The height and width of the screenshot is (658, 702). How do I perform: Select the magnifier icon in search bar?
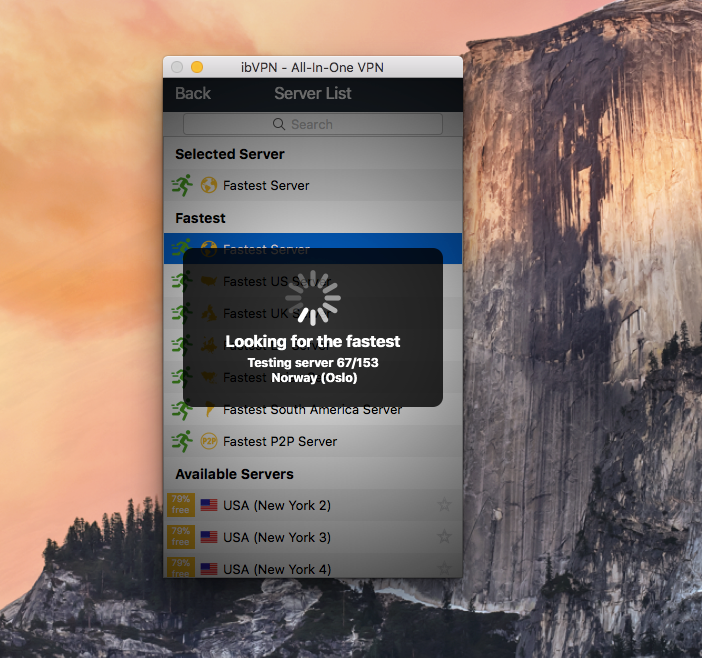click(279, 124)
